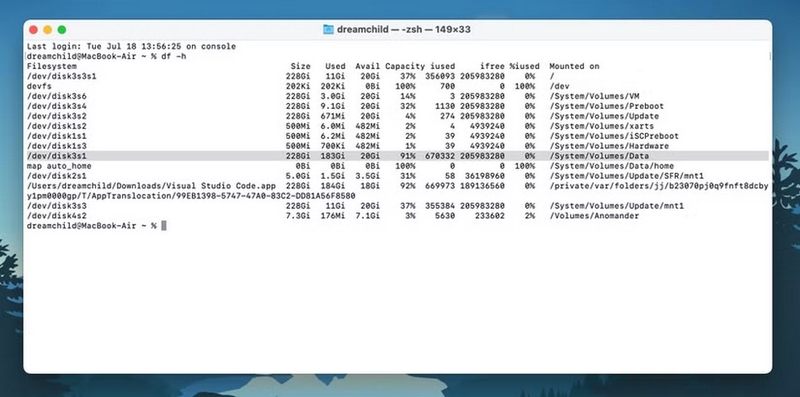Click the 'Filesystem' column header
The height and width of the screenshot is (397, 800).
point(52,66)
